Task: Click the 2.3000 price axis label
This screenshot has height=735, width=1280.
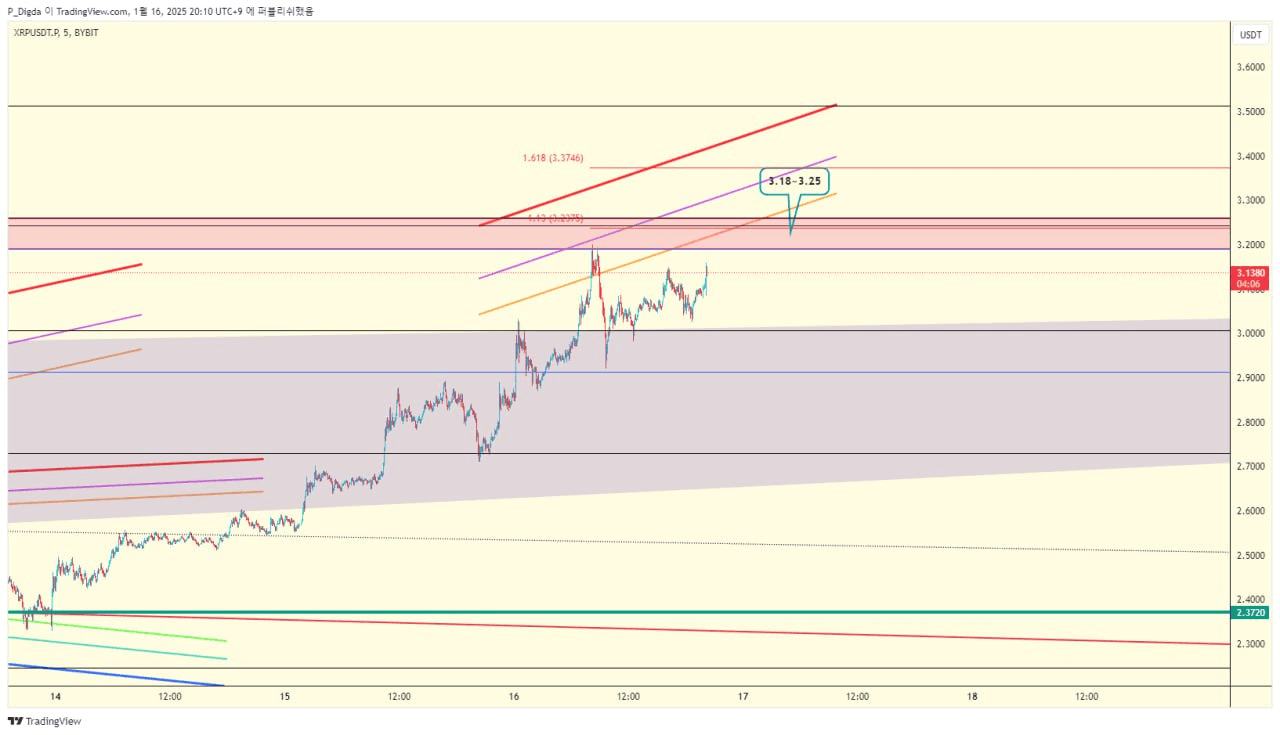Action: point(1251,644)
